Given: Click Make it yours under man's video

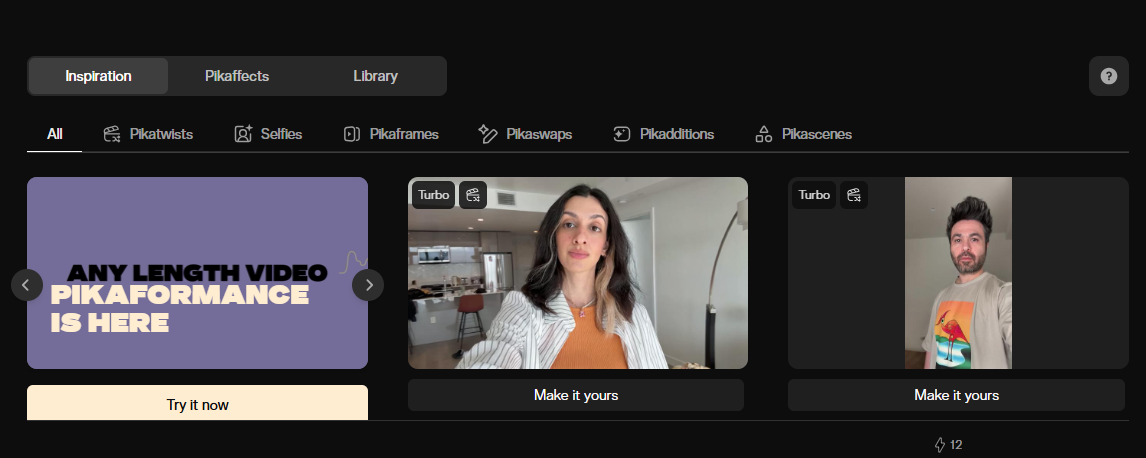Looking at the screenshot, I should tap(956, 395).
